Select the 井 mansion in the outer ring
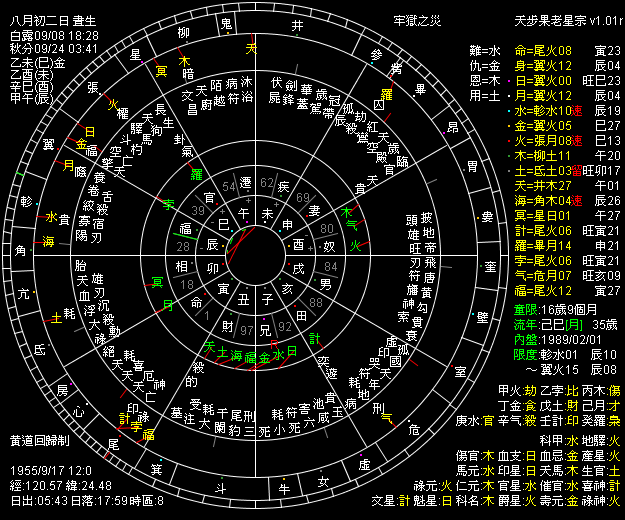 coord(297,26)
